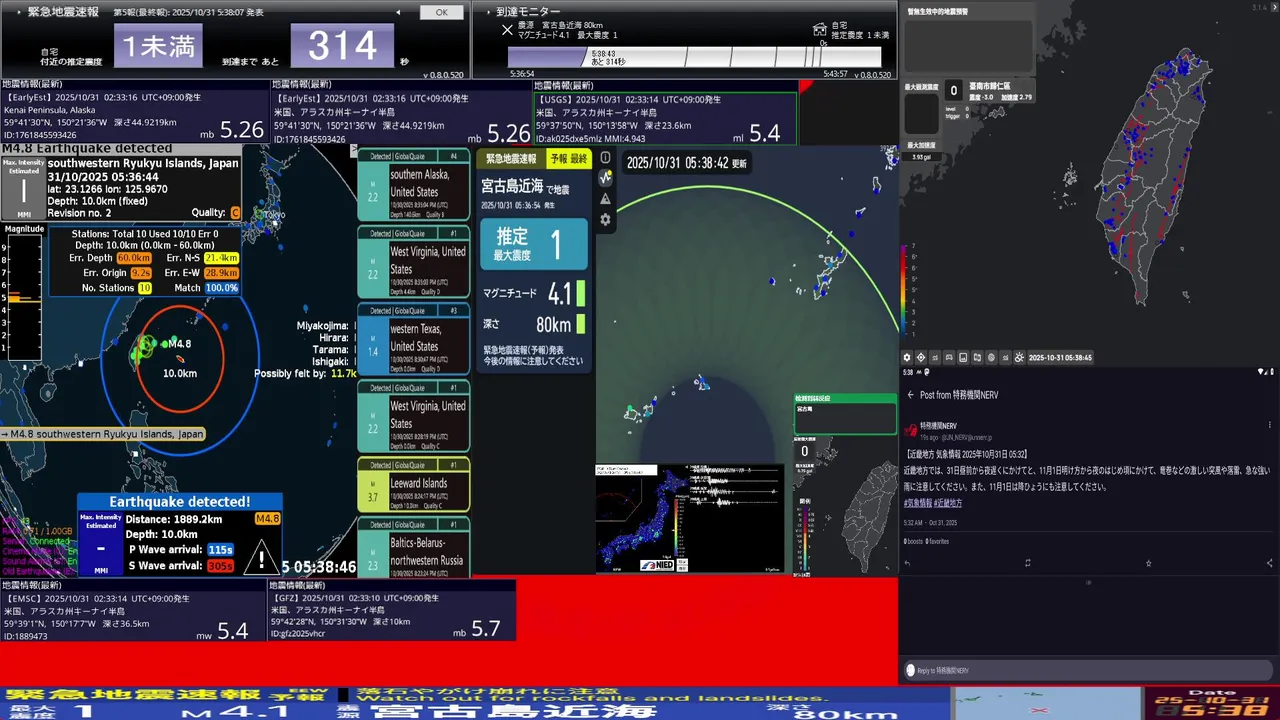Click the green swatch beside マグニチュード 4.1
Screen dimensions: 1280x720
point(581,294)
